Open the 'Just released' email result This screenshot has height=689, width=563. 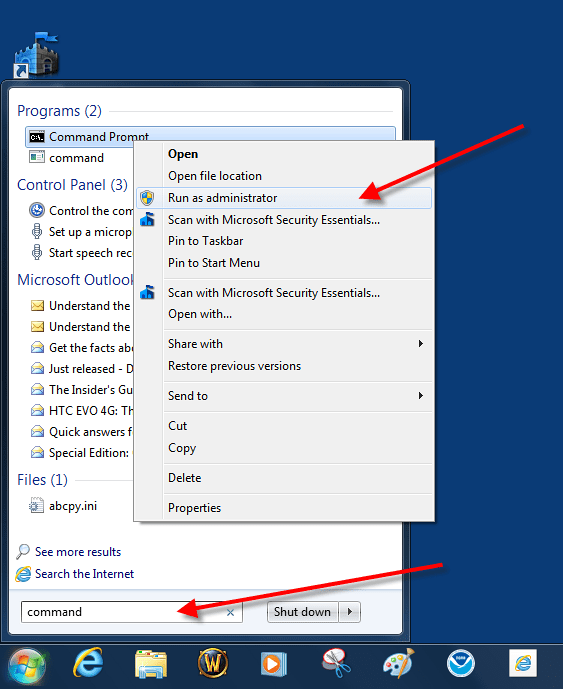tap(82, 369)
